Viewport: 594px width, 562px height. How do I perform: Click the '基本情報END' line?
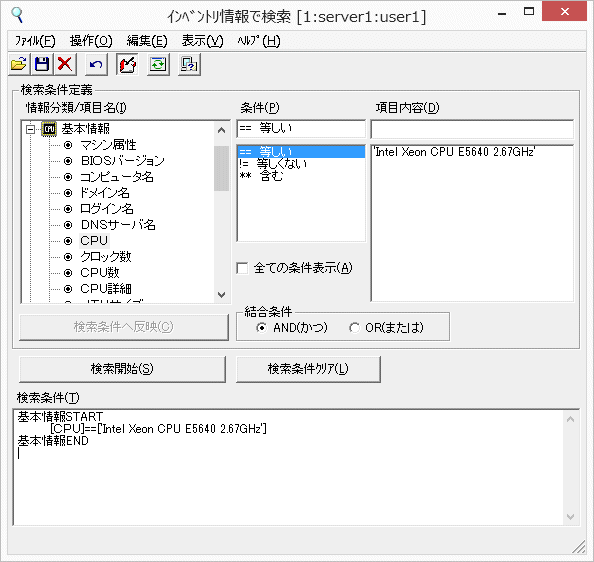pos(53,441)
